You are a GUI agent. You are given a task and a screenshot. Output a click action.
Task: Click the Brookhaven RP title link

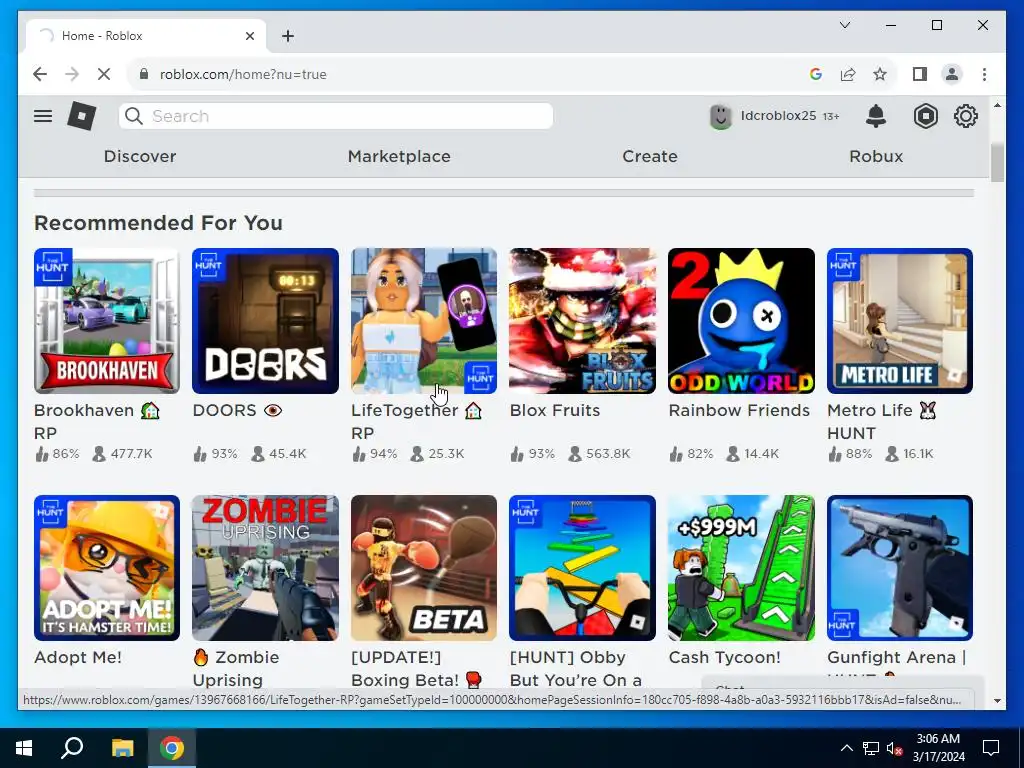pyautogui.click(x=97, y=421)
